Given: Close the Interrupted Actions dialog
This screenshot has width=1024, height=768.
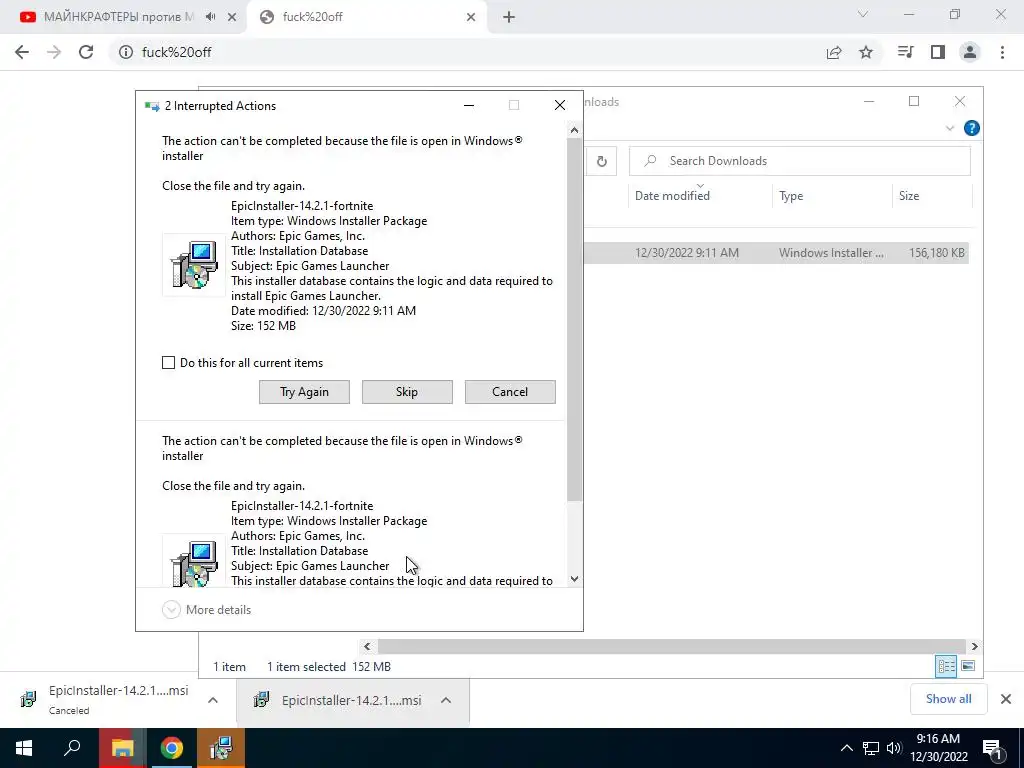Looking at the screenshot, I should point(560,105).
